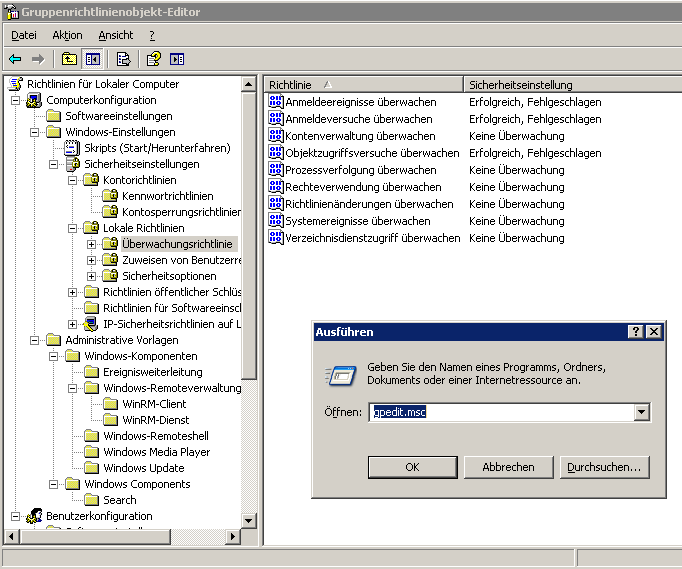Select the Objektzugriffsversuche überwachen policy icon
The image size is (682, 569).
point(276,152)
